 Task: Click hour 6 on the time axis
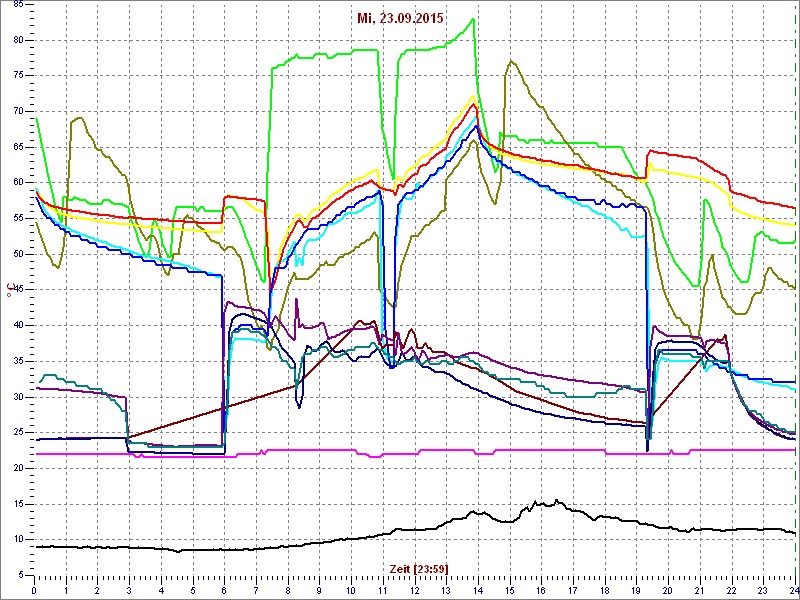click(x=224, y=592)
